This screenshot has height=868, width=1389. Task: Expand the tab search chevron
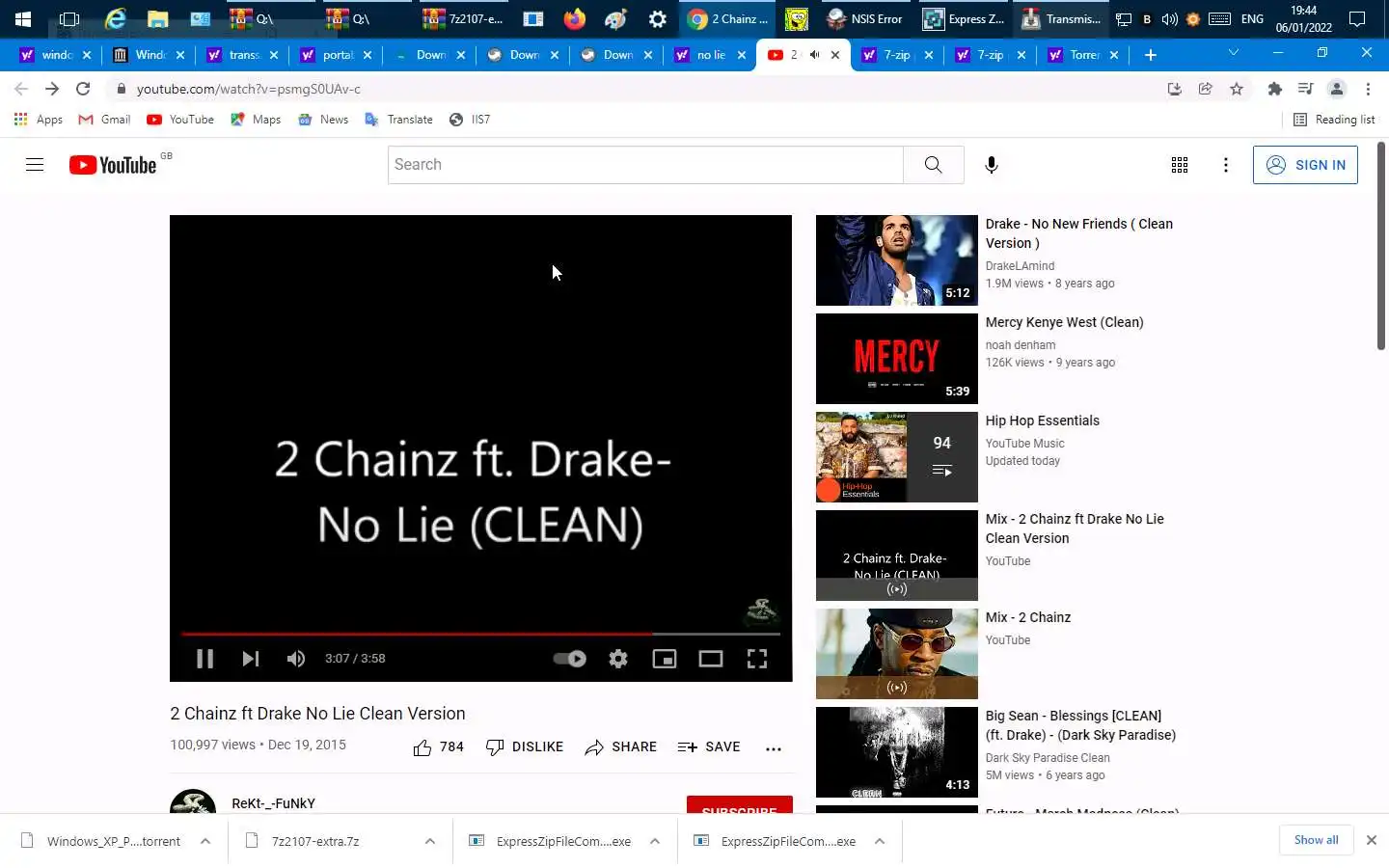click(1233, 52)
